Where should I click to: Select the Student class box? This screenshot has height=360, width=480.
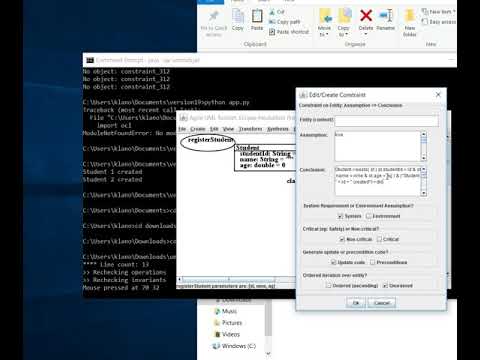click(265, 158)
